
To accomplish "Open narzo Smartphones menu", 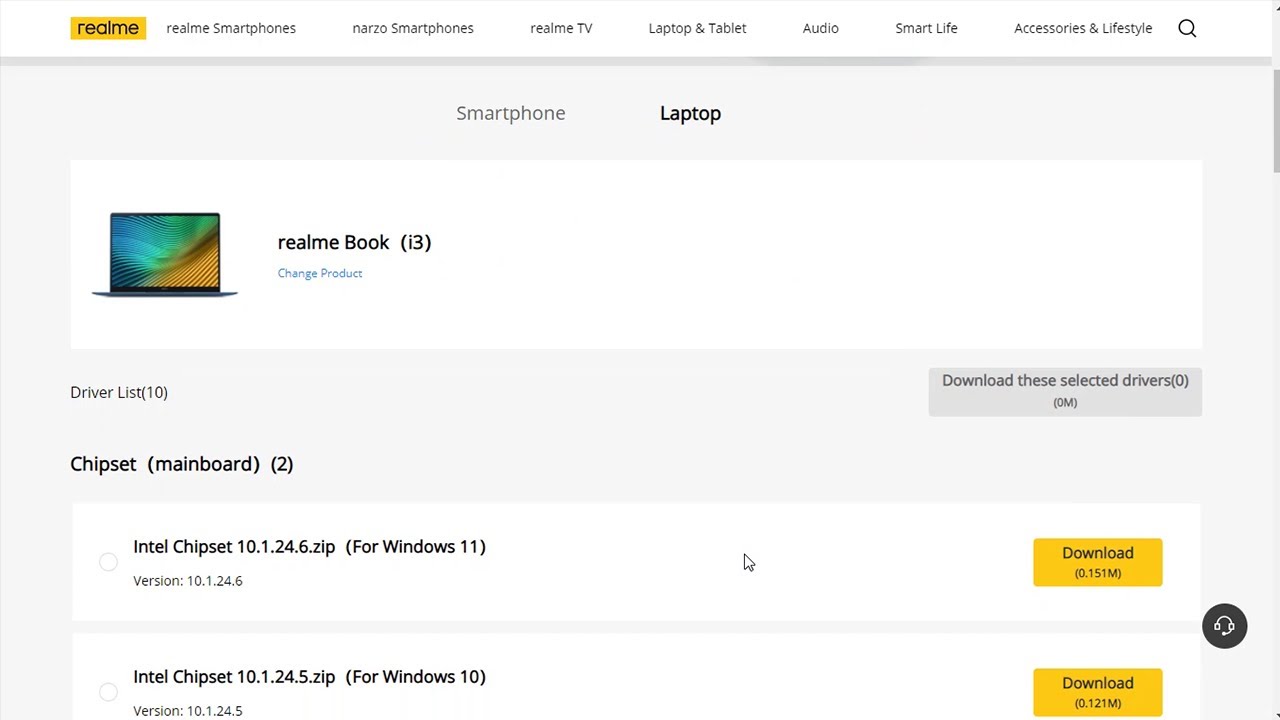I will pyautogui.click(x=413, y=28).
